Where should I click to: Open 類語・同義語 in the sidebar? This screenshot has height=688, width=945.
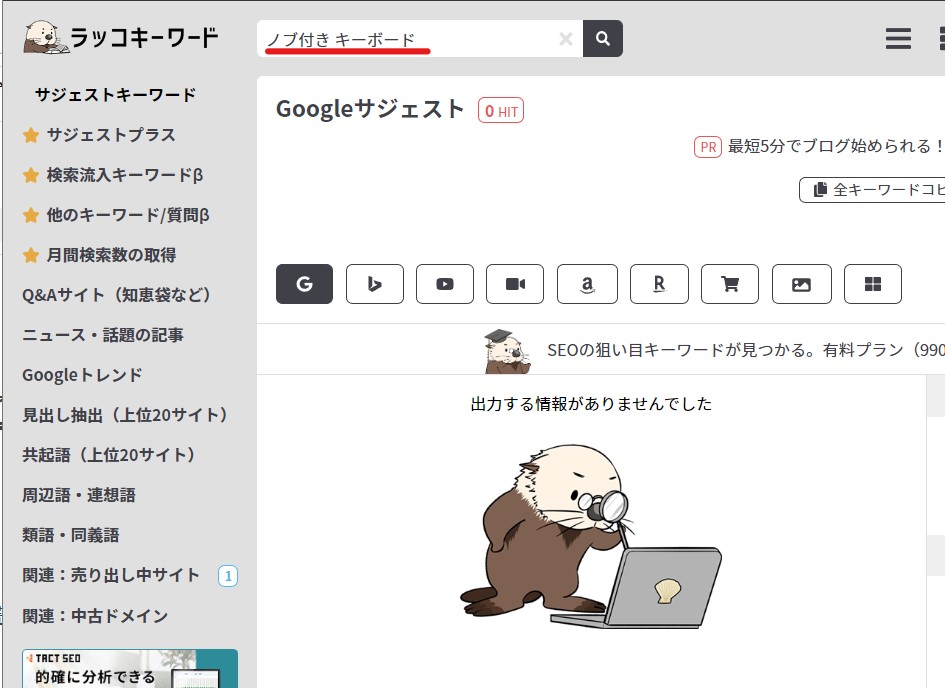pyautogui.click(x=71, y=535)
